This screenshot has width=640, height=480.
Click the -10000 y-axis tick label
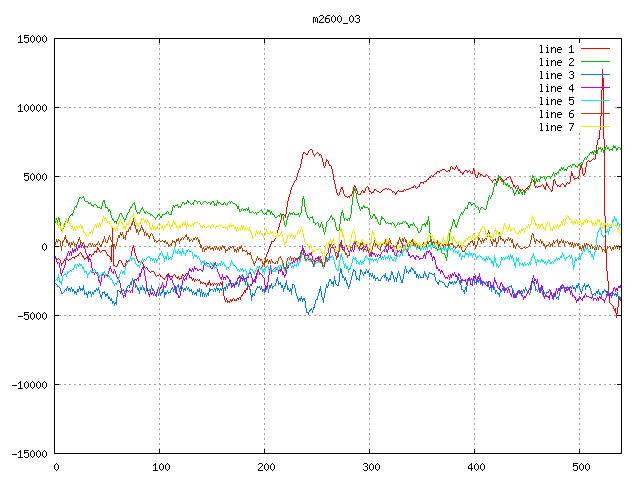point(29,384)
